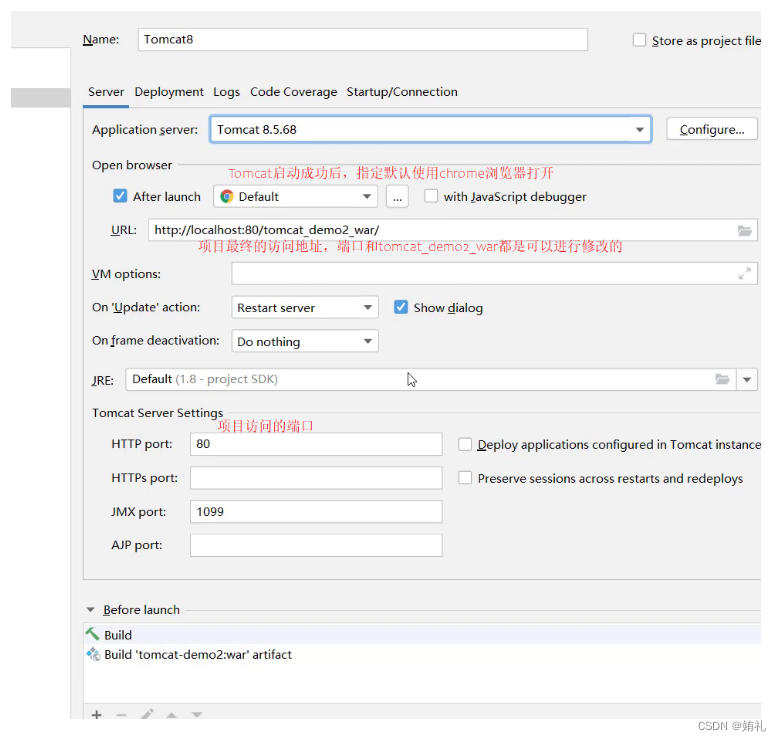
Task: Click the Configure... button
Action: 712,129
